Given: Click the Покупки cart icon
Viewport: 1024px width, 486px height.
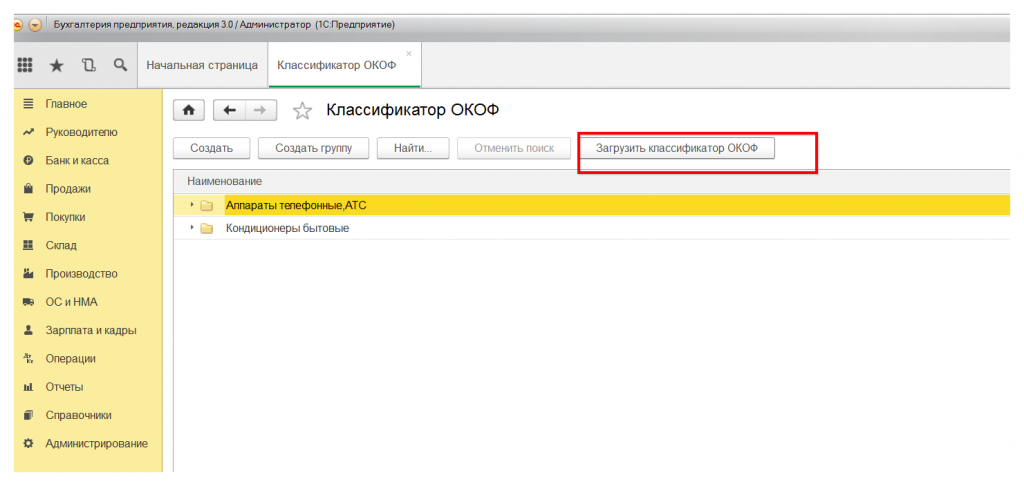Looking at the screenshot, I should point(28,218).
